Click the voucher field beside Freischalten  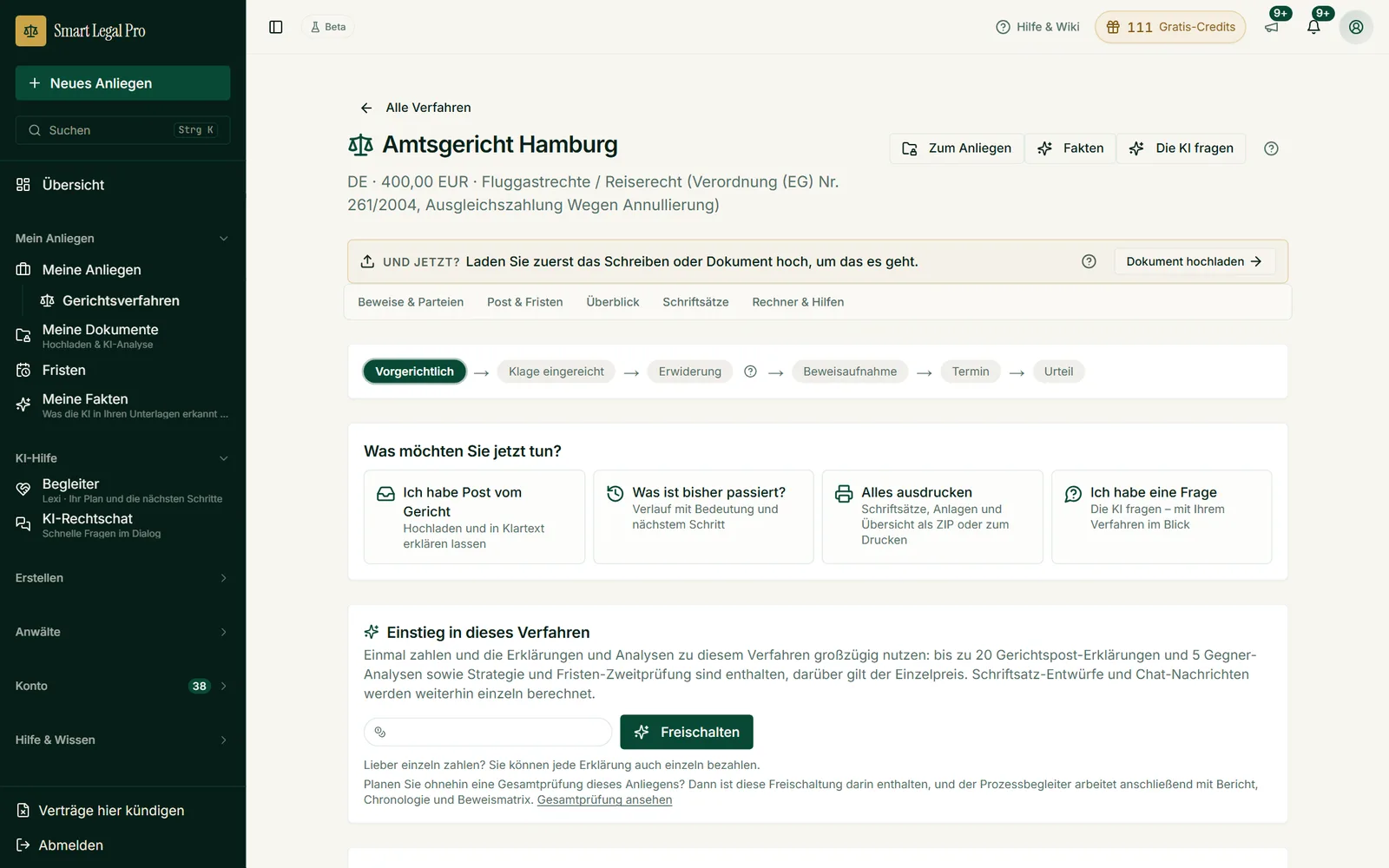click(x=488, y=732)
